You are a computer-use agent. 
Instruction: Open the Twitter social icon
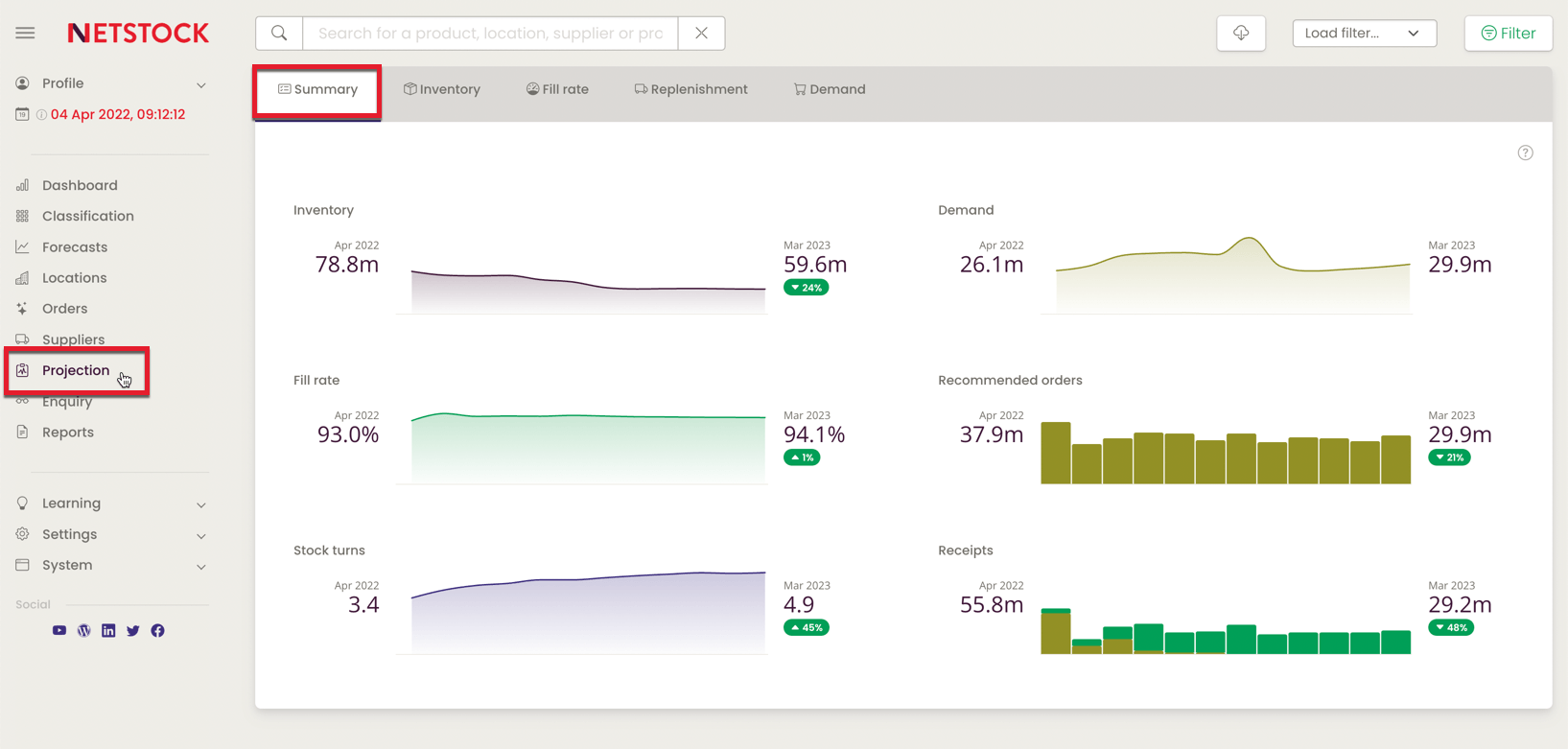click(133, 630)
